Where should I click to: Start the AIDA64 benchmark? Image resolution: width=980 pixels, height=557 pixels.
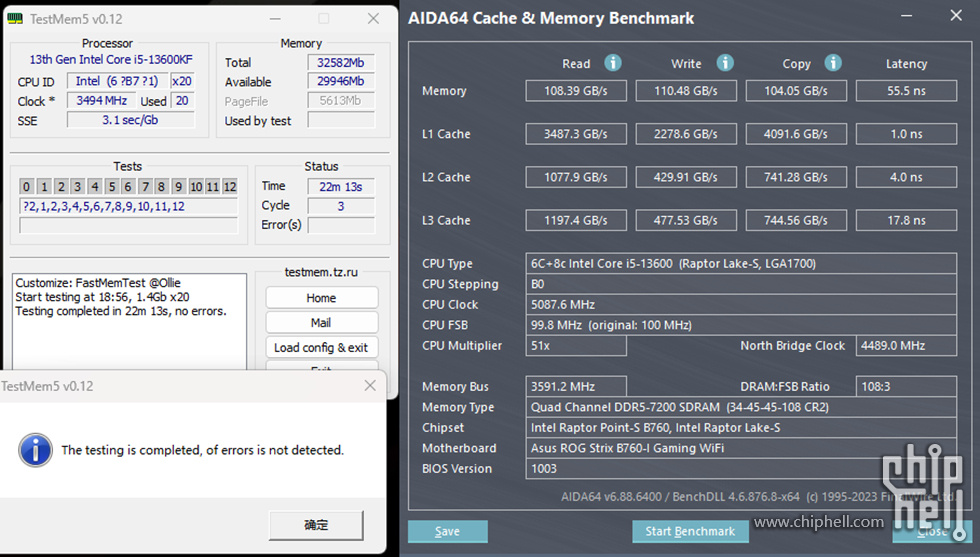pos(690,531)
